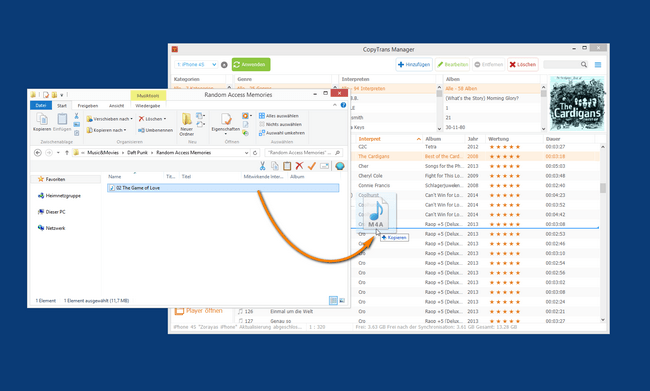This screenshot has width=650, height=391.
Task: Sort by Interpret column header
Action: coord(389,139)
